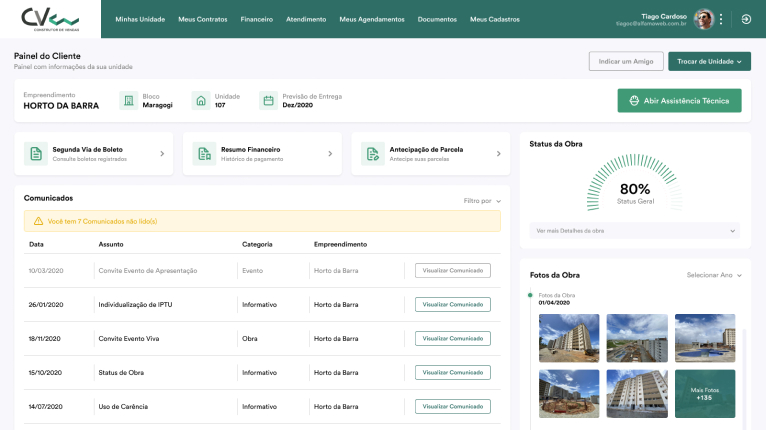Open the Financeiro menu

click(x=256, y=19)
